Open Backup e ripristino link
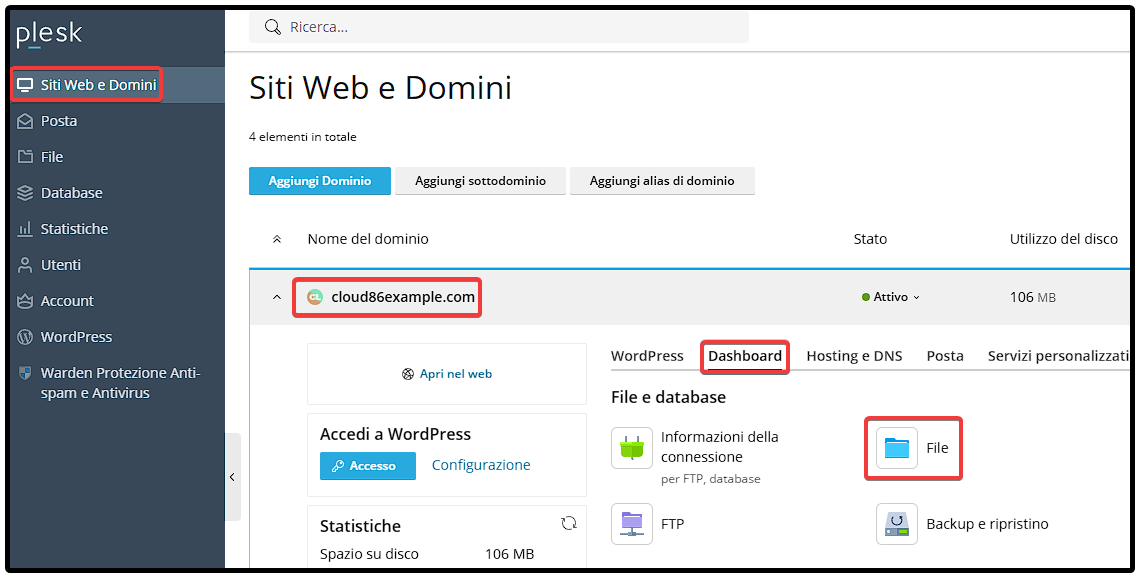The image size is (1140, 578). click(987, 524)
